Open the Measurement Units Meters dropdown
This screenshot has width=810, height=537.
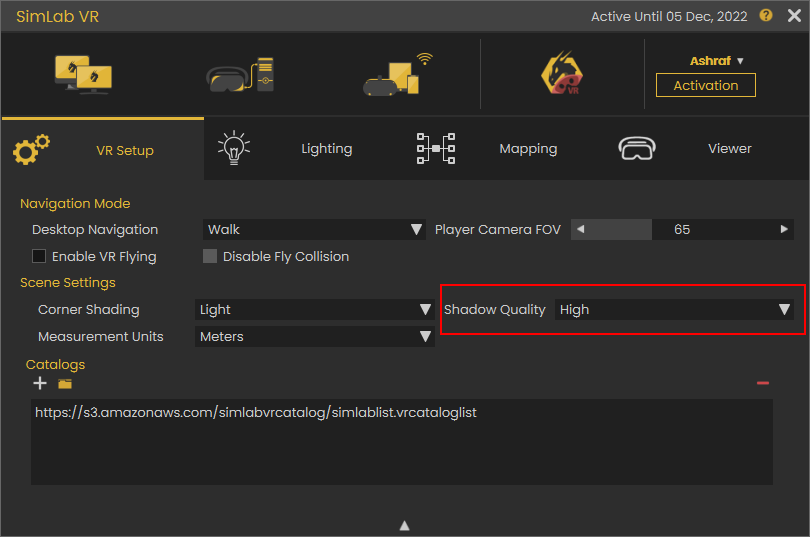[x=314, y=336]
